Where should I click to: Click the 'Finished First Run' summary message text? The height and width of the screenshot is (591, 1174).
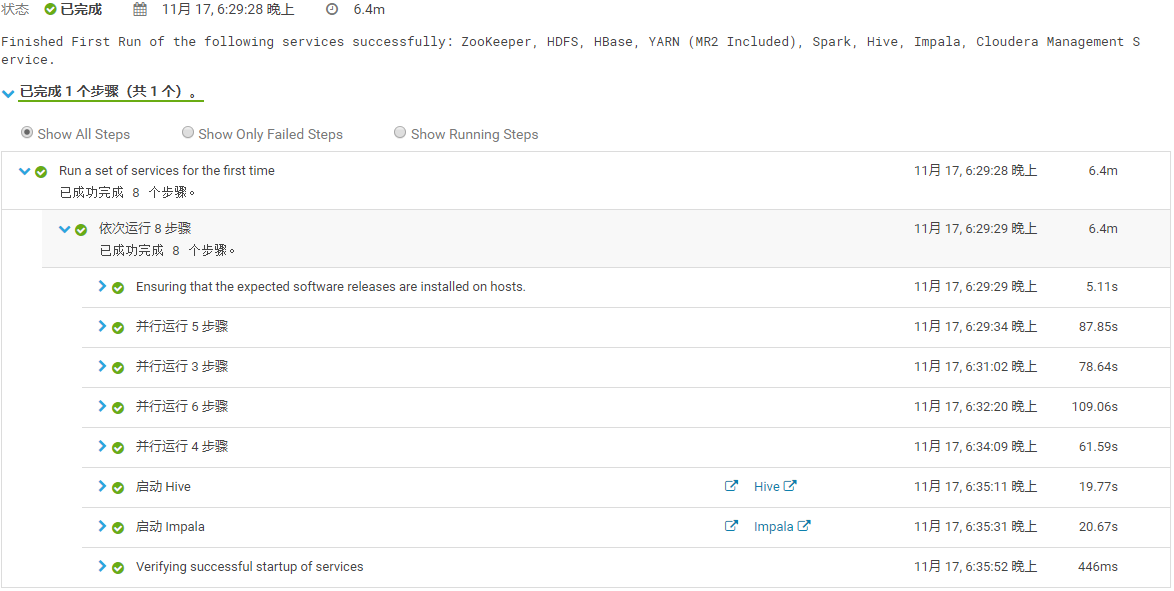(570, 50)
